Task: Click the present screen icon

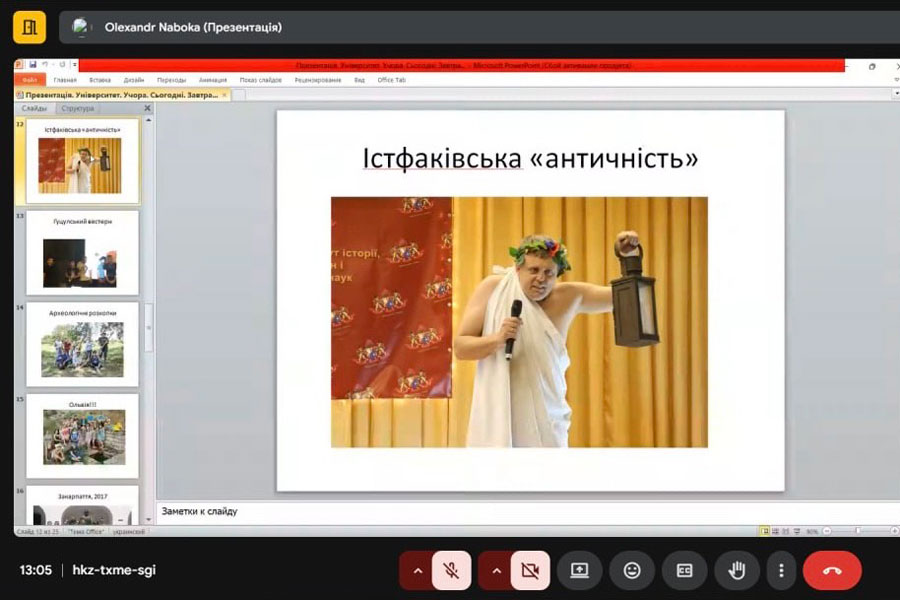Action: point(579,570)
